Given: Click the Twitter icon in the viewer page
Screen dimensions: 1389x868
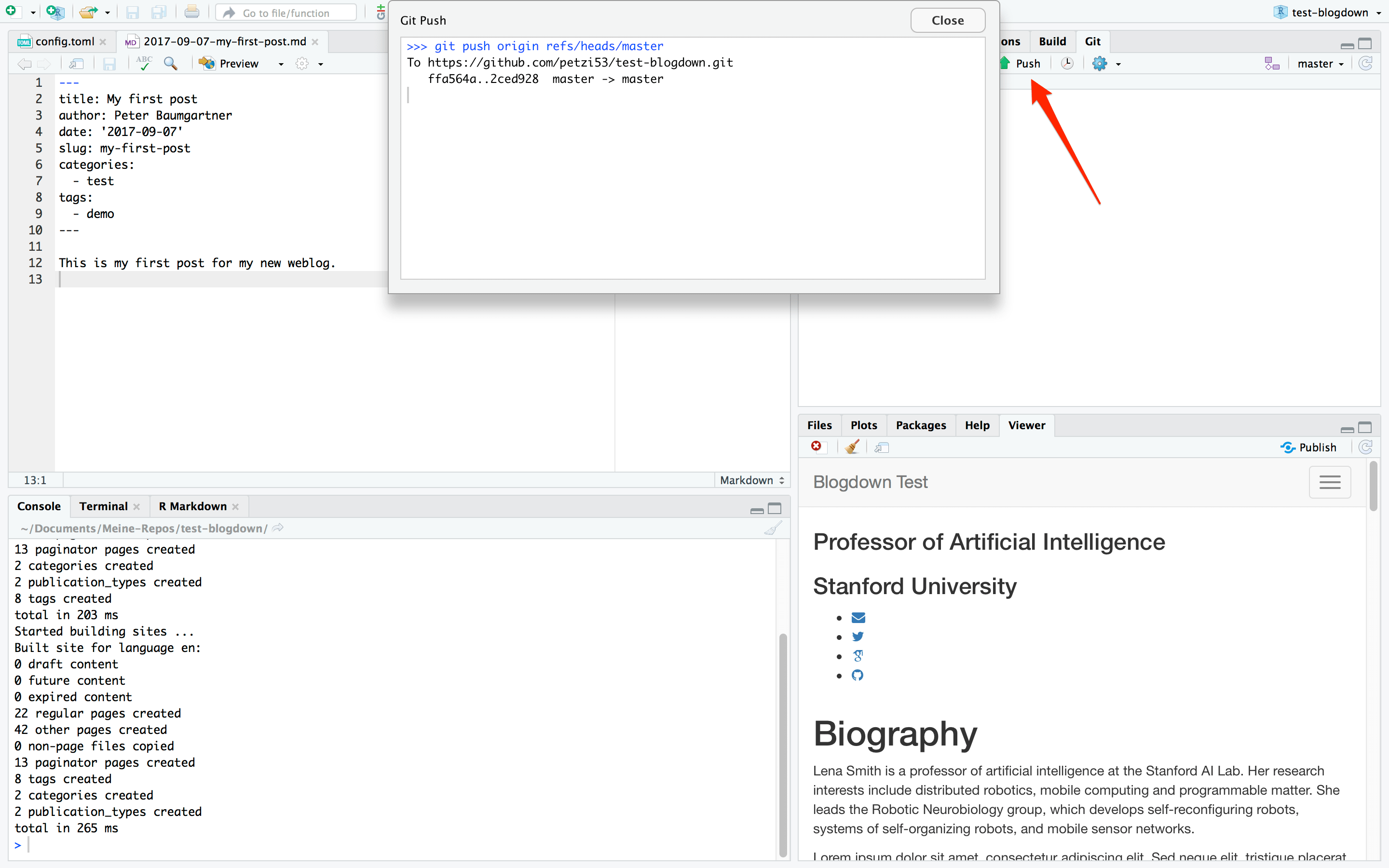Looking at the screenshot, I should click(x=858, y=637).
